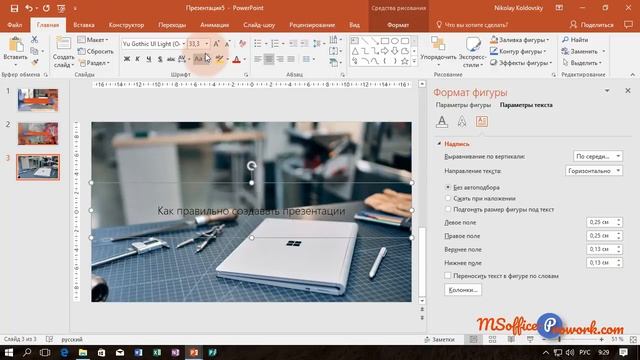Switch to the Конструктор ribbon tab
The width and height of the screenshot is (640, 360).
(x=127, y=25)
